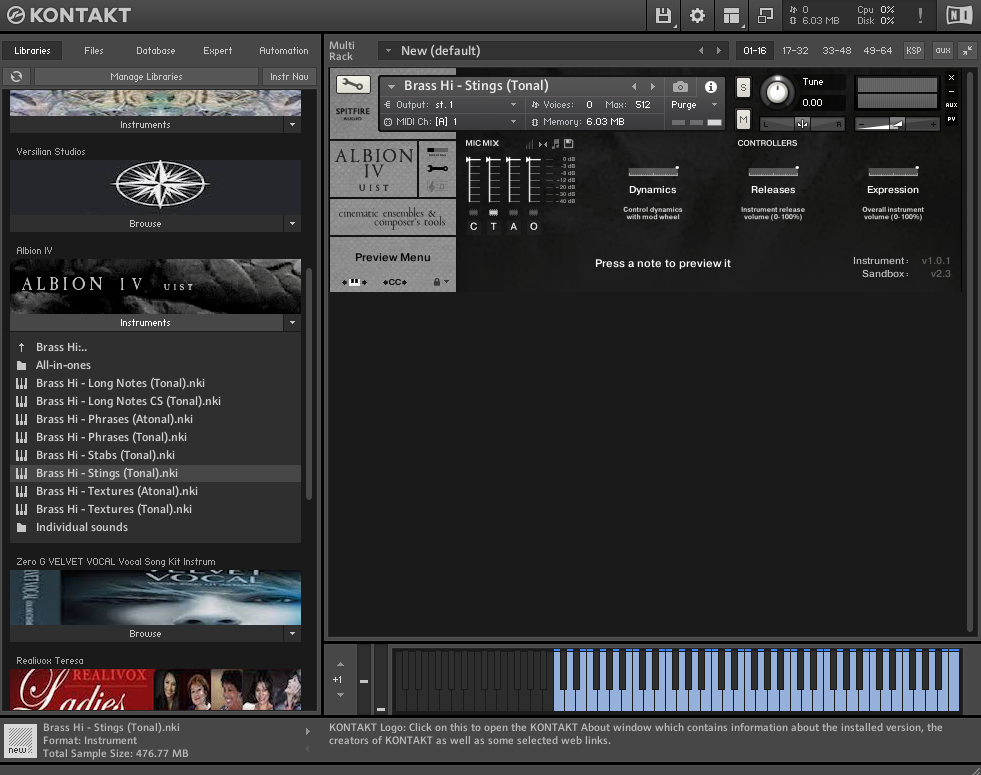Image resolution: width=981 pixels, height=775 pixels.
Task: Switch to the Libraries tab
Action: 32,51
